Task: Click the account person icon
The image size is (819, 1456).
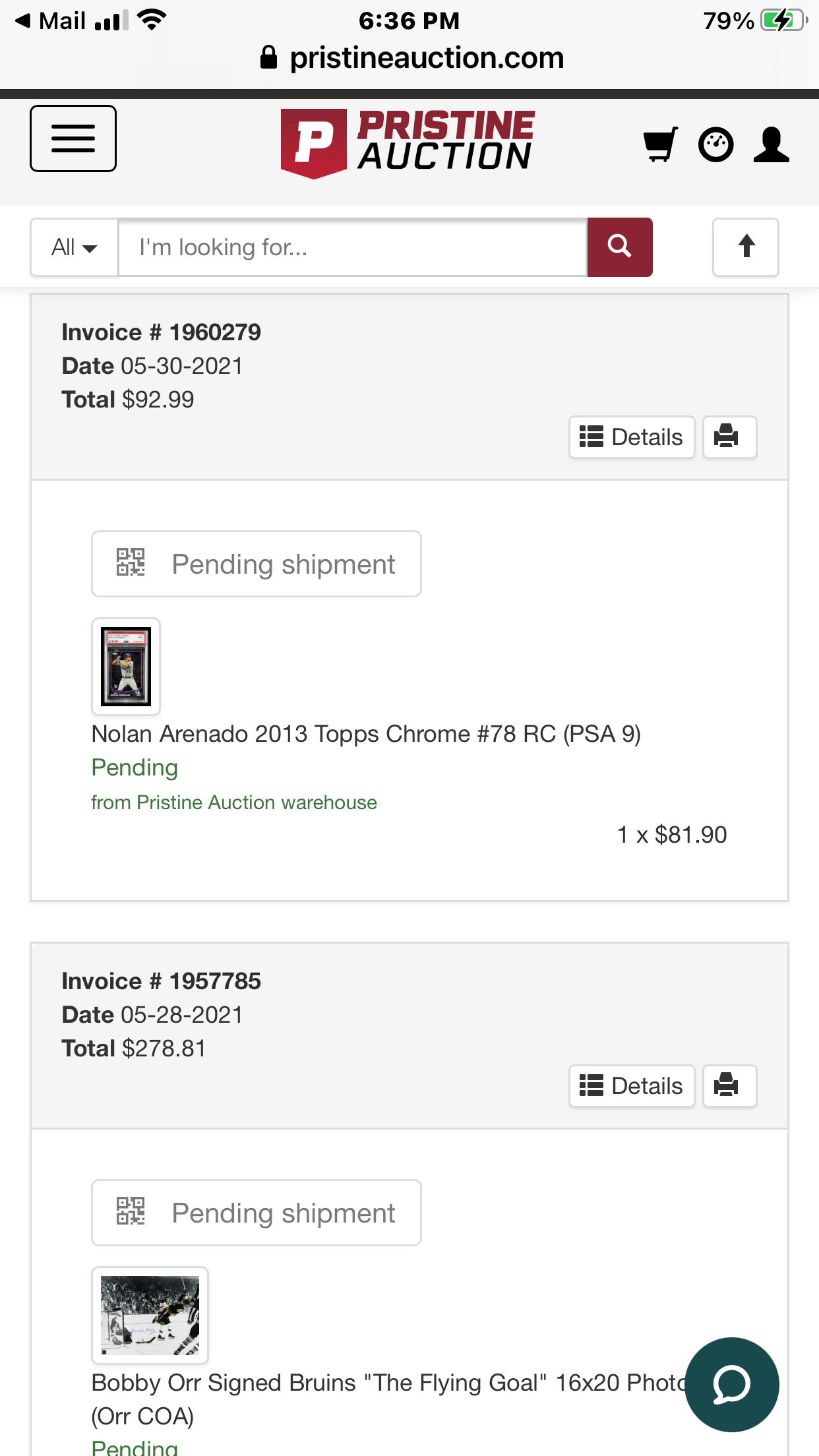Action: 772,144
